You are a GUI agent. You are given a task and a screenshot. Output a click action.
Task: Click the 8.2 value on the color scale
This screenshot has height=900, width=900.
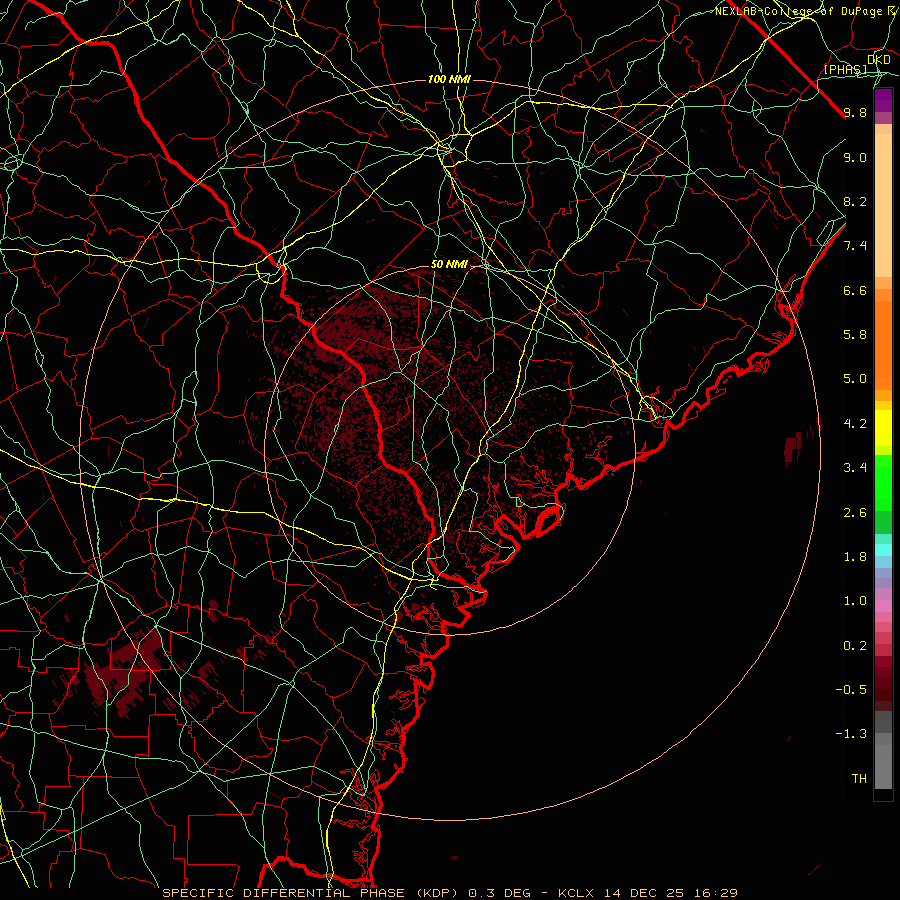[x=855, y=201]
